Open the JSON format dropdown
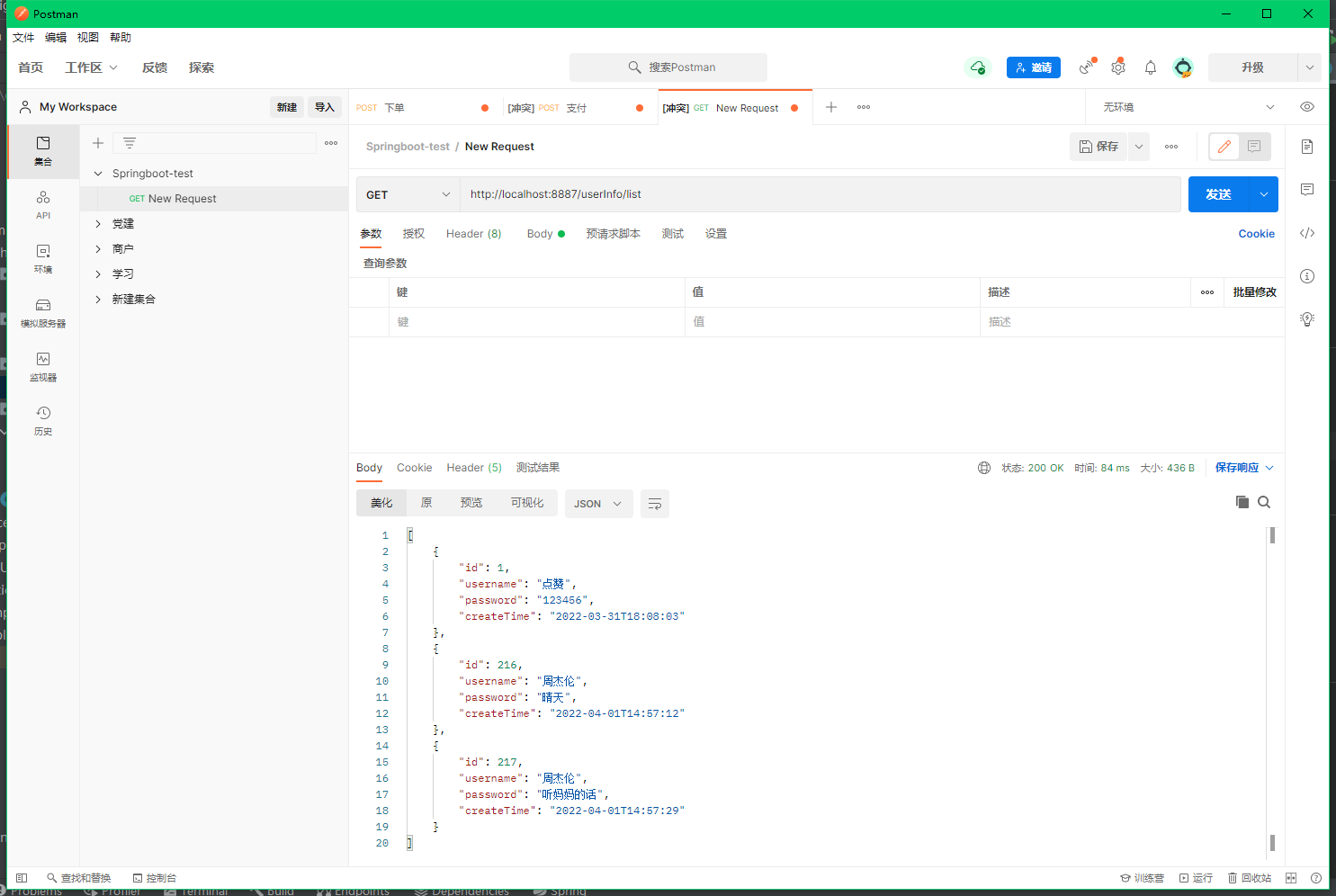Viewport: 1336px width, 896px height. pos(598,504)
